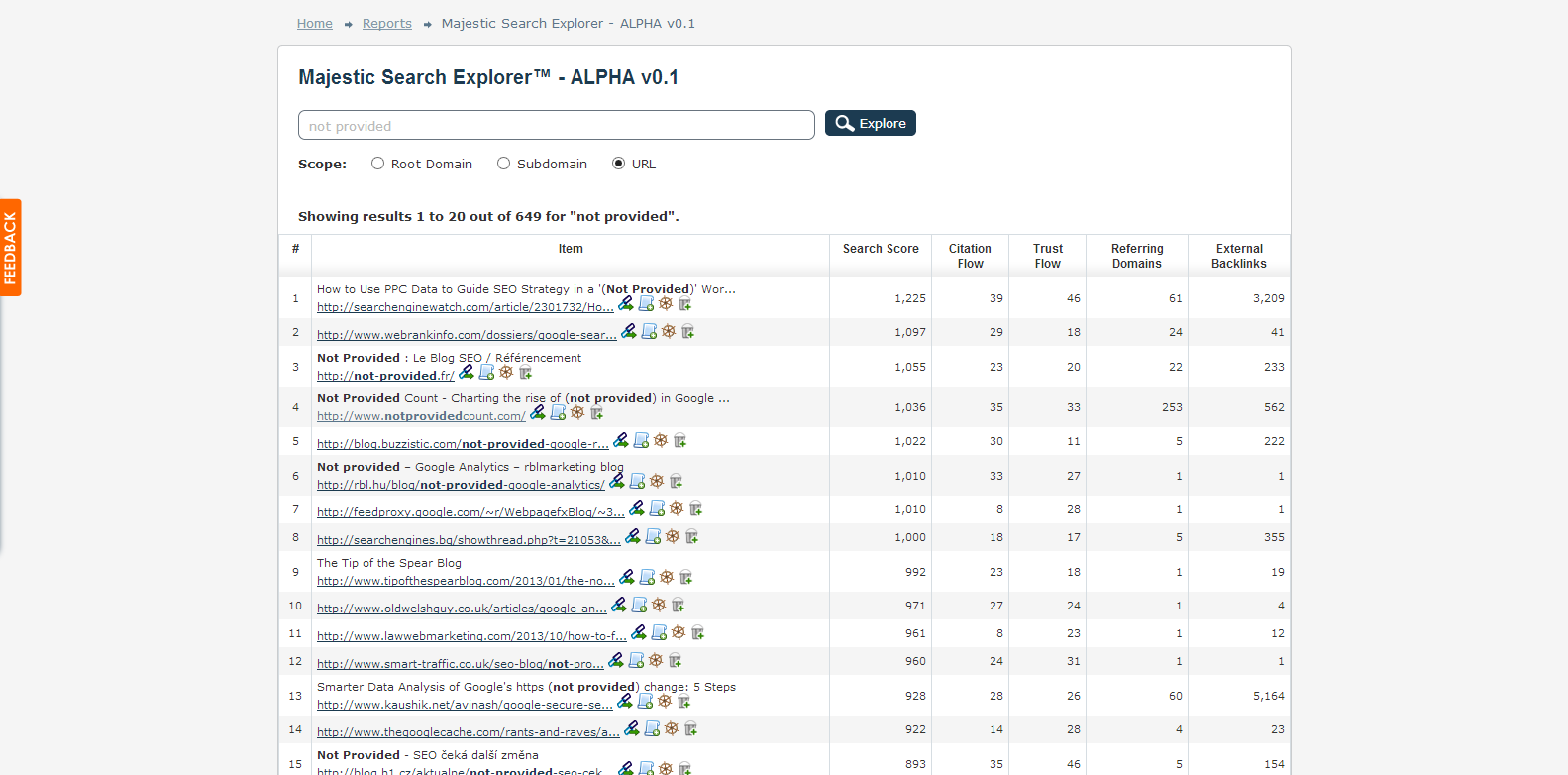Click bucket add icon for rbl.hu result
The height and width of the screenshot is (775, 1568).
(676, 482)
